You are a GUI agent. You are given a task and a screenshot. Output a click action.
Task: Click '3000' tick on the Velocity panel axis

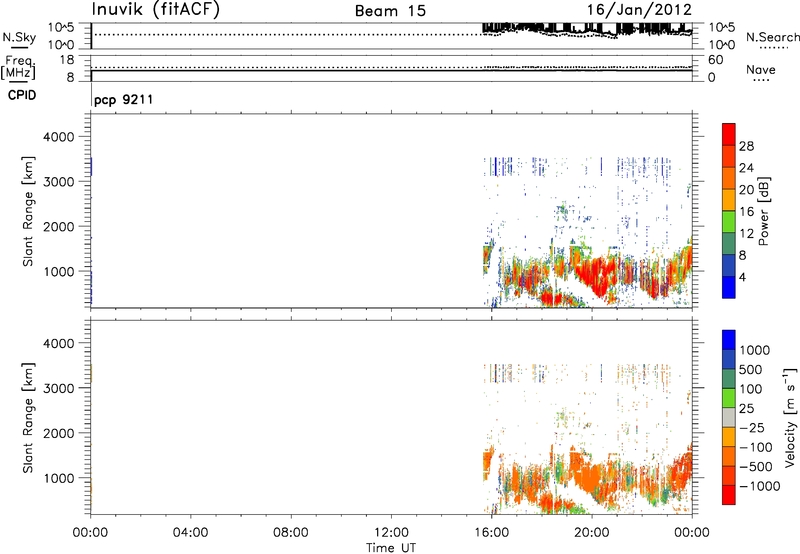59,388
